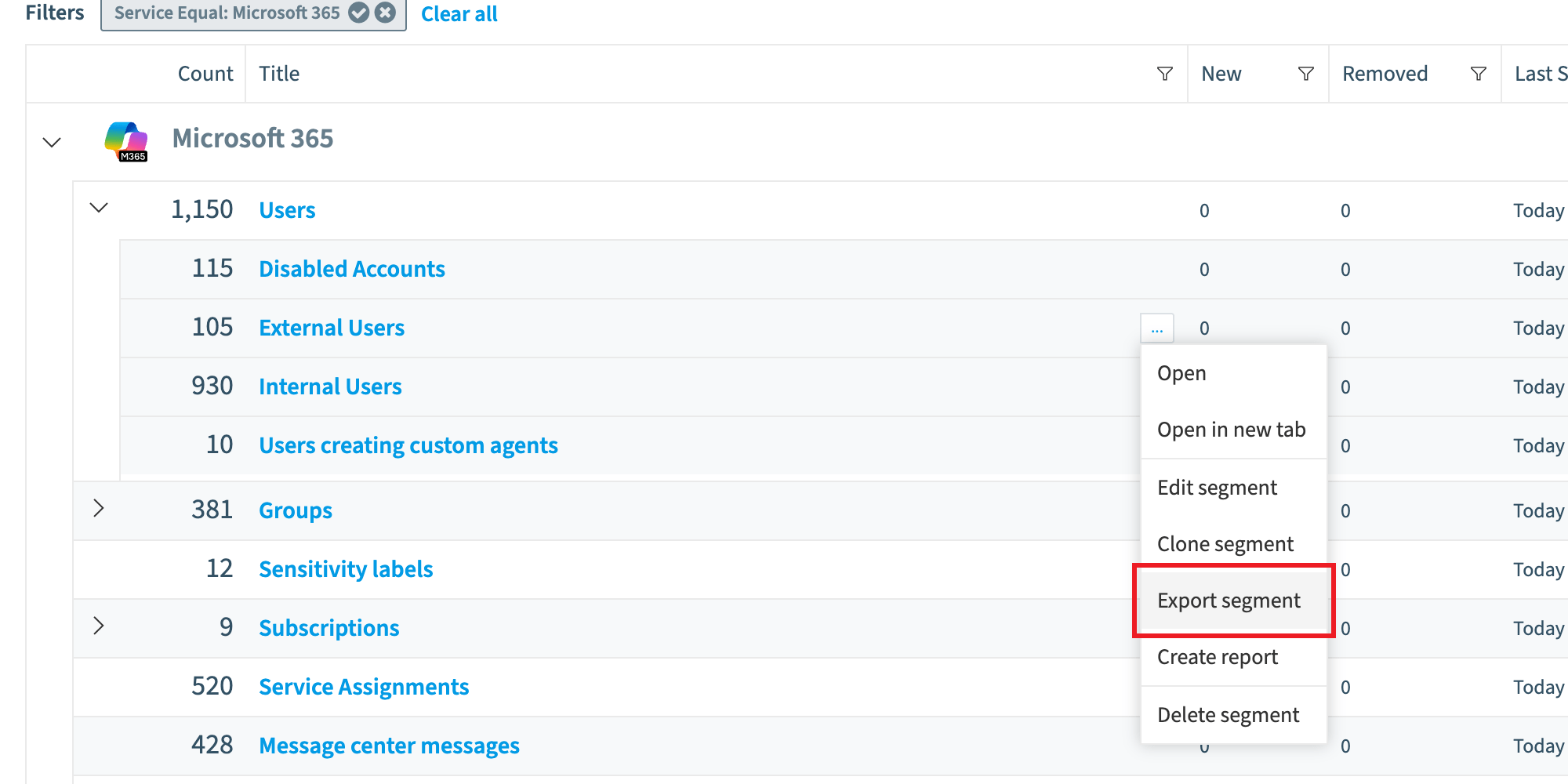Remove the Service Equal filter with X icon
This screenshot has height=784, width=1568.
tap(385, 13)
